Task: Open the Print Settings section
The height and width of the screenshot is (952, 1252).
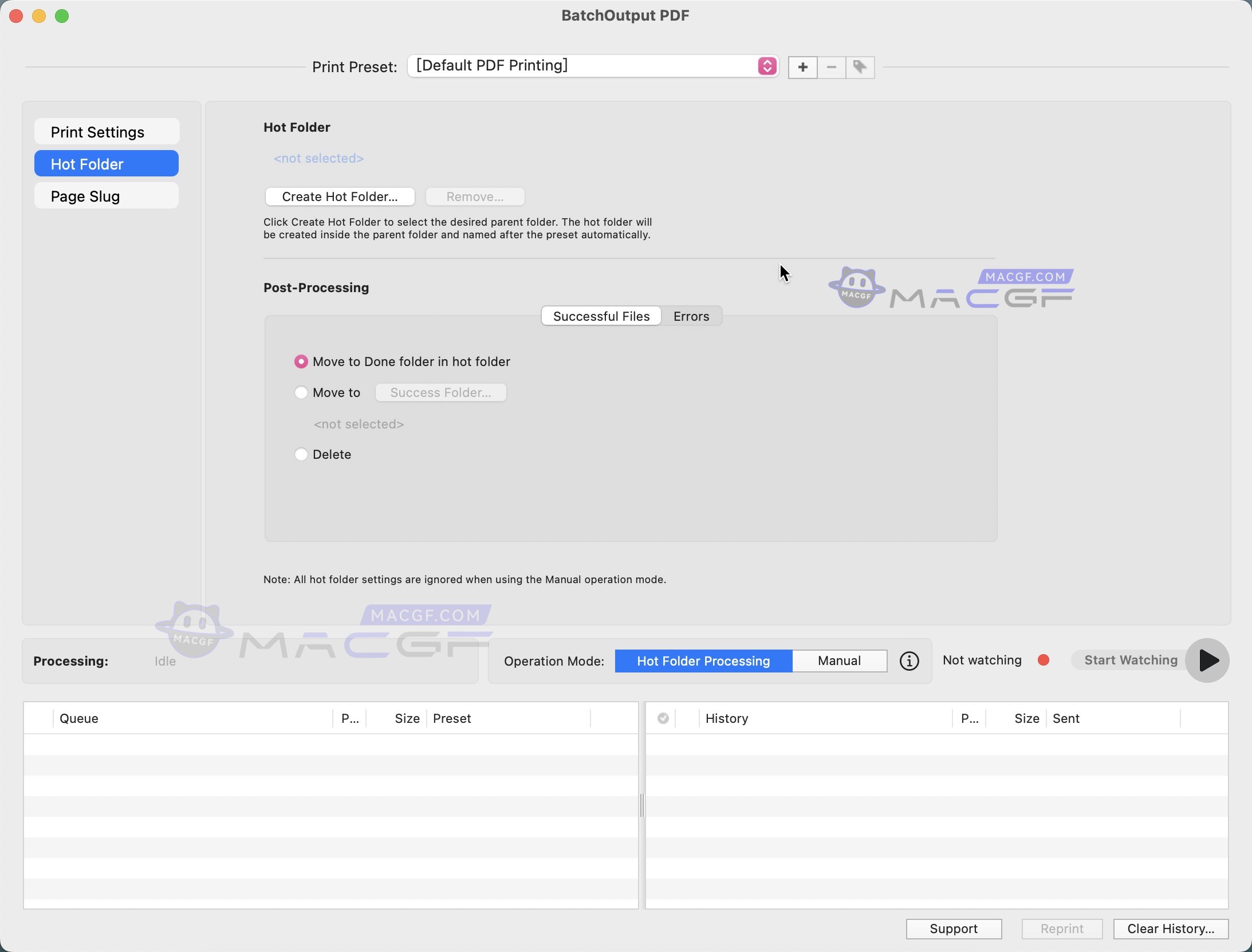Action: tap(107, 132)
